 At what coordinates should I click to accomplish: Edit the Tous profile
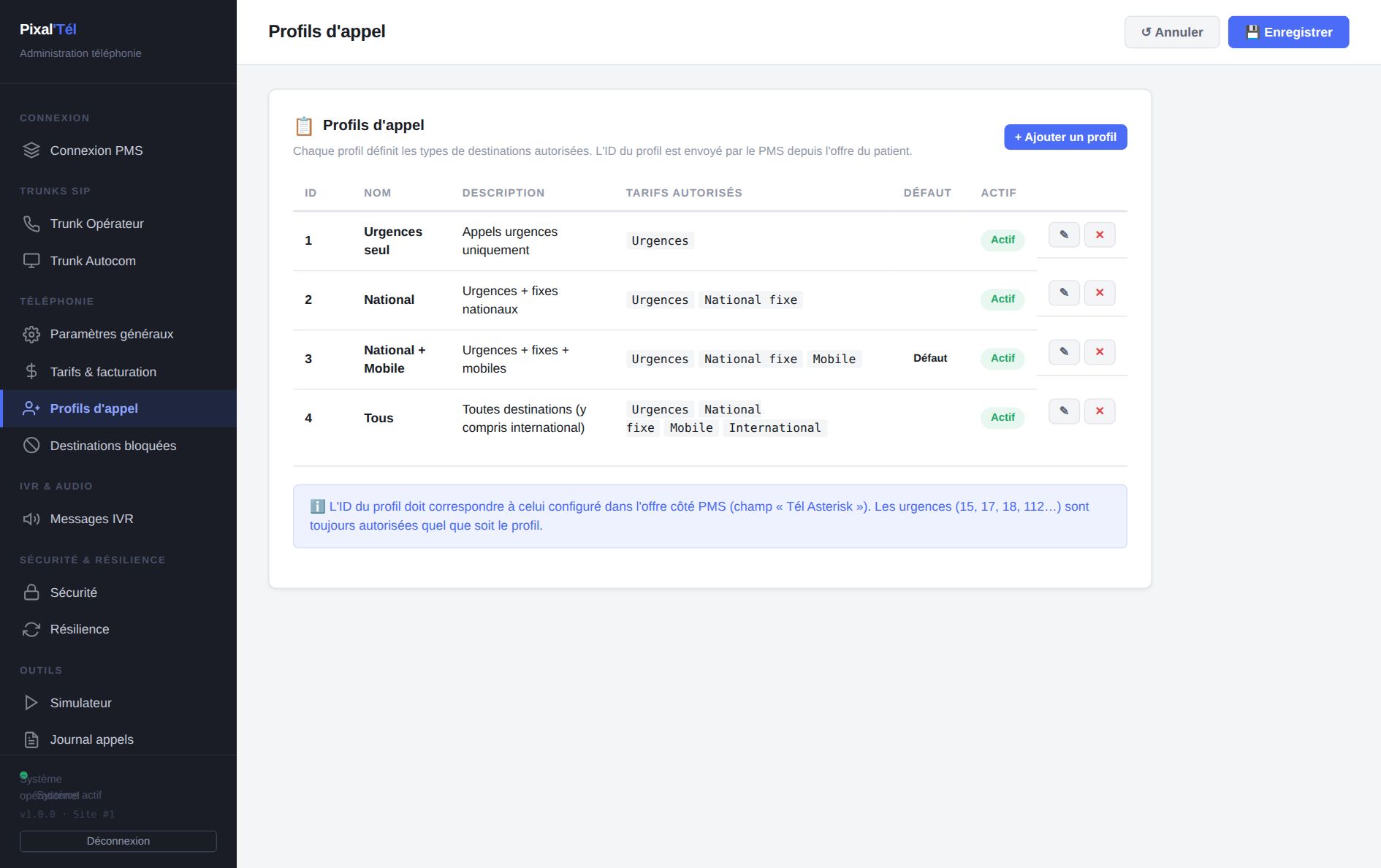point(1064,411)
